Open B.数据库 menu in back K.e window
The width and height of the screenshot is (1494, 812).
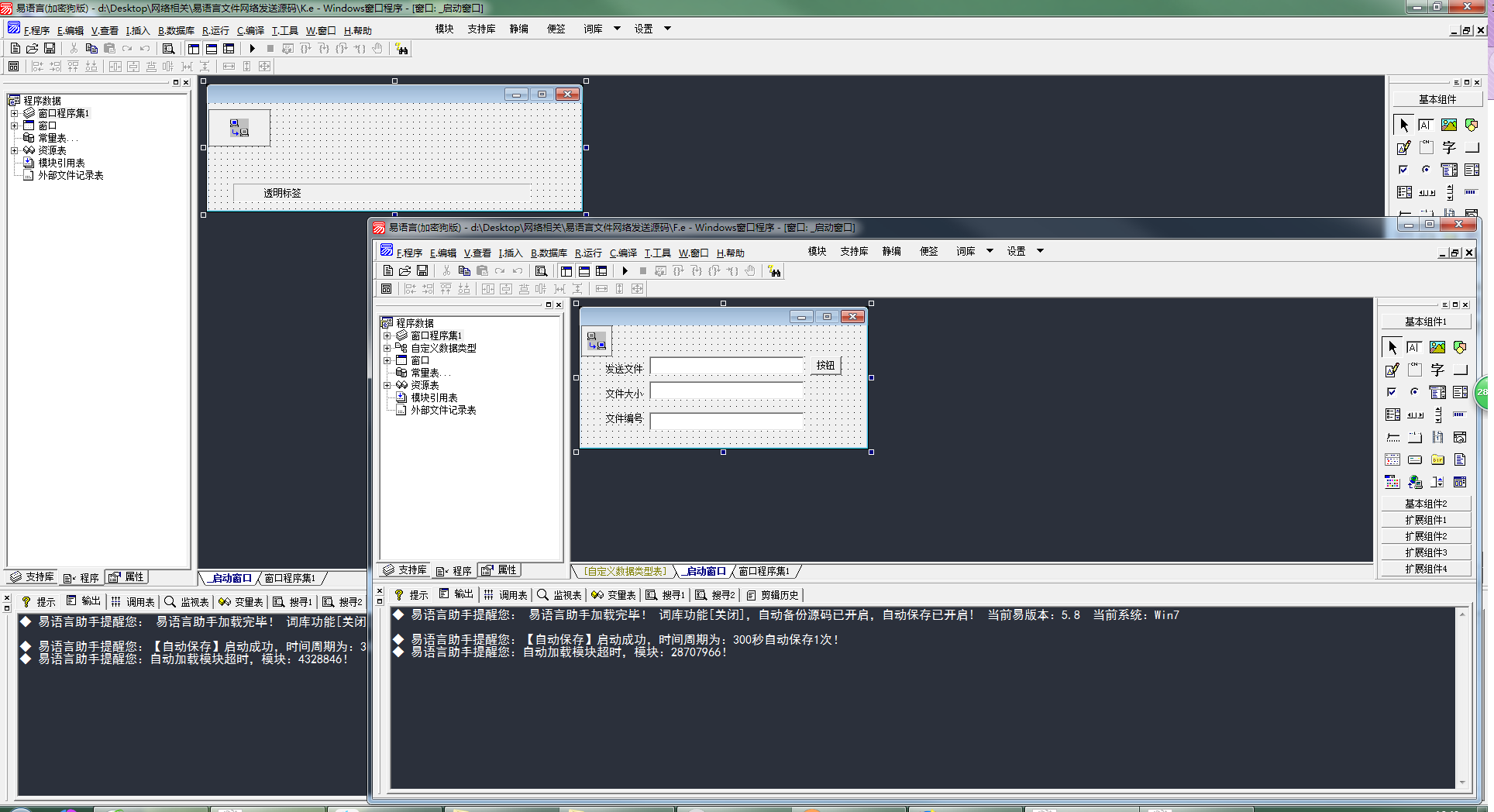click(176, 31)
